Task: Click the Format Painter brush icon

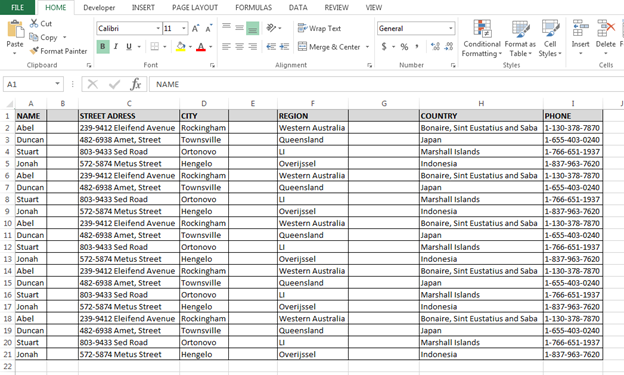Action: [x=34, y=51]
